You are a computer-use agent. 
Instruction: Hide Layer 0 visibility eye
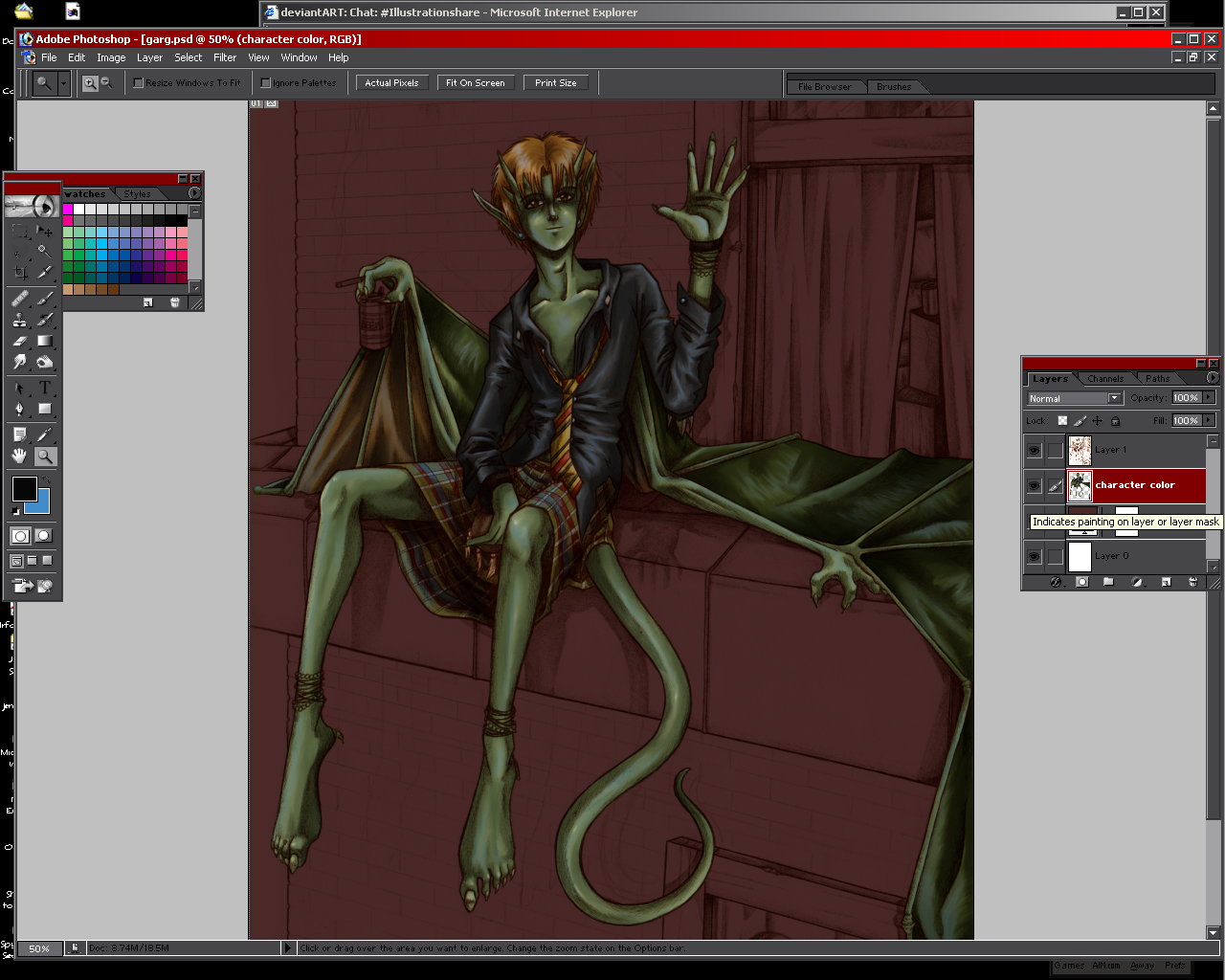coord(1035,556)
